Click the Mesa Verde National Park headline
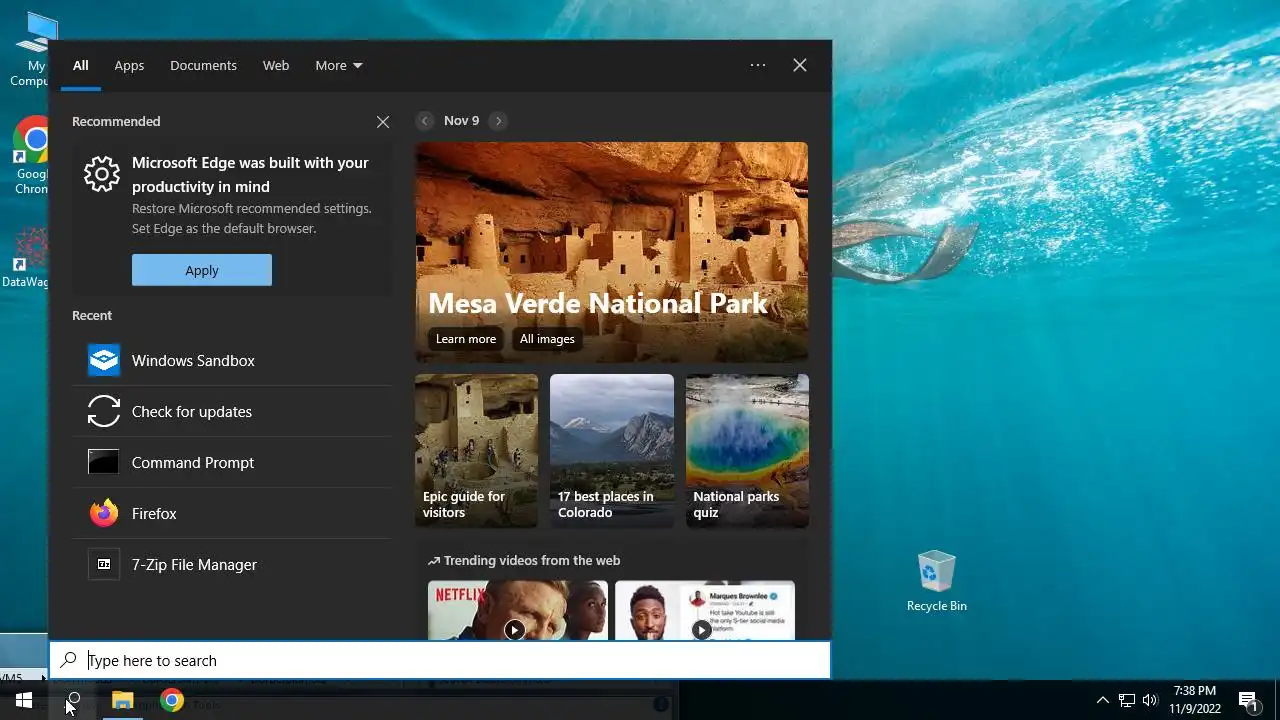This screenshot has height=720, width=1280. pos(598,303)
